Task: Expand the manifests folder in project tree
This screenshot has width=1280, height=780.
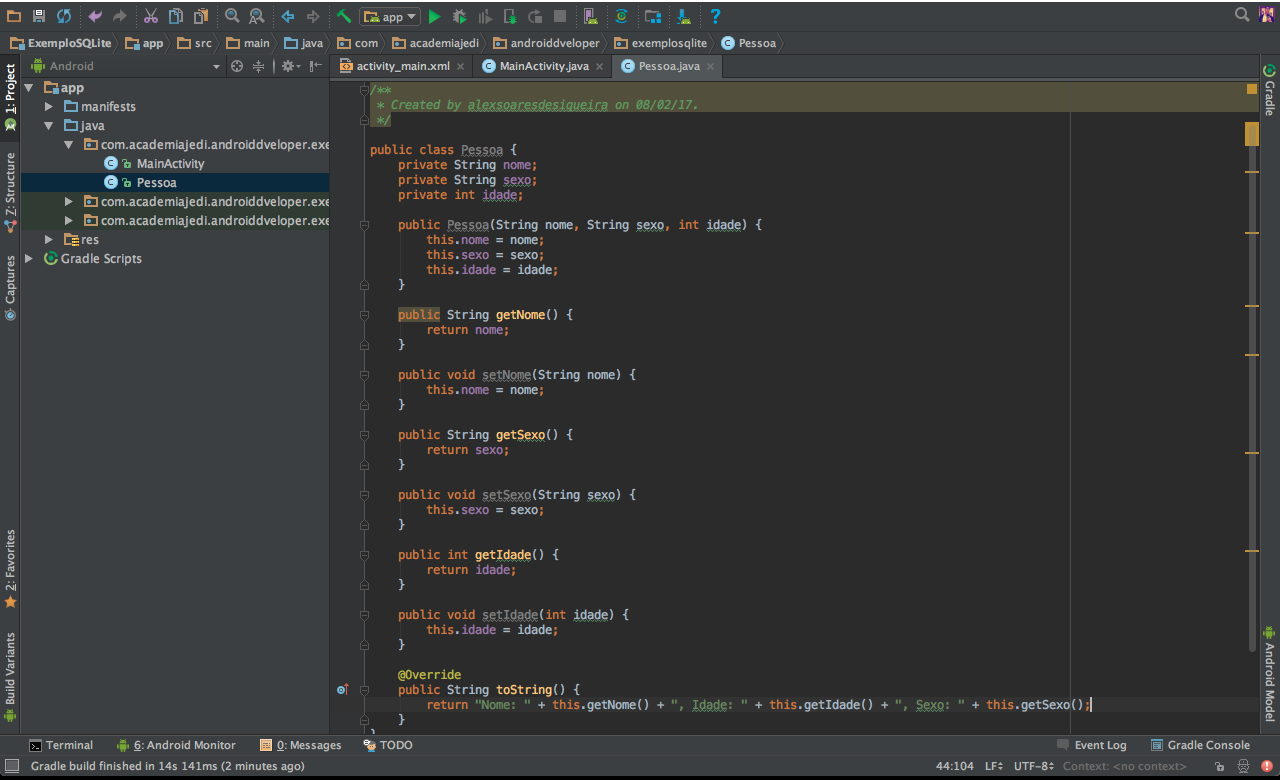Action: 49,106
